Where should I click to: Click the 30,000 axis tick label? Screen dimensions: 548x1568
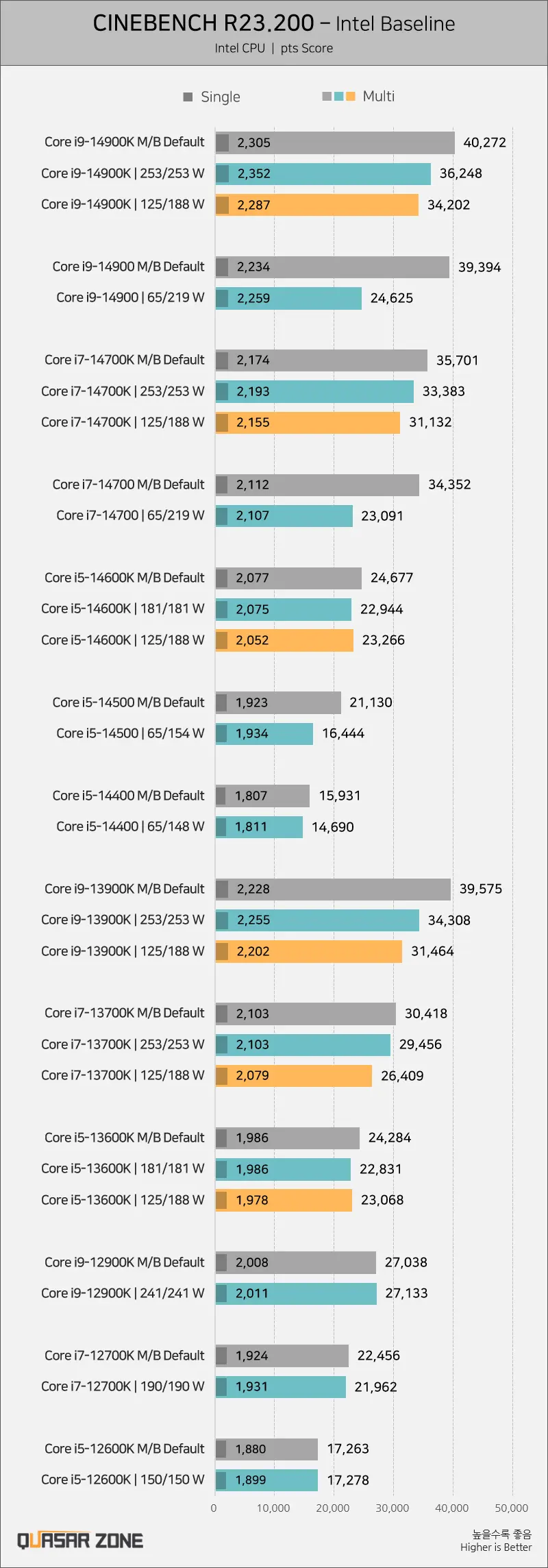(393, 1508)
